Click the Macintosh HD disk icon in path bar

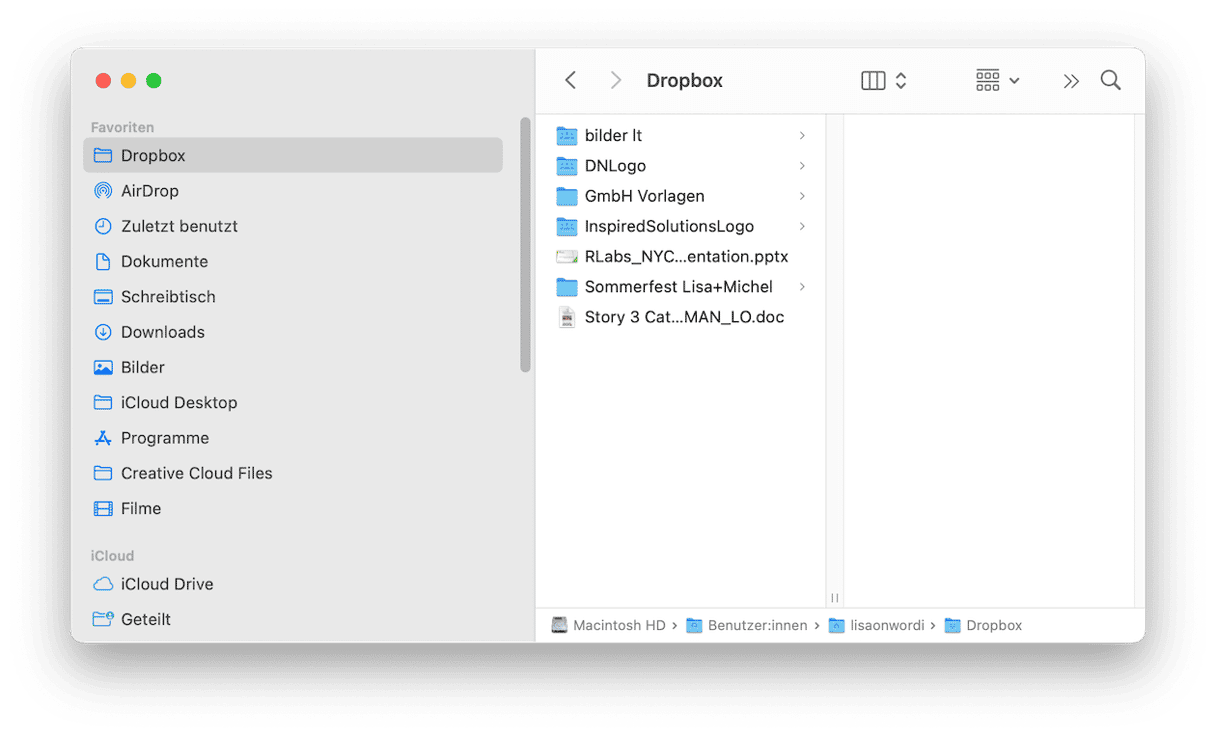click(x=559, y=625)
